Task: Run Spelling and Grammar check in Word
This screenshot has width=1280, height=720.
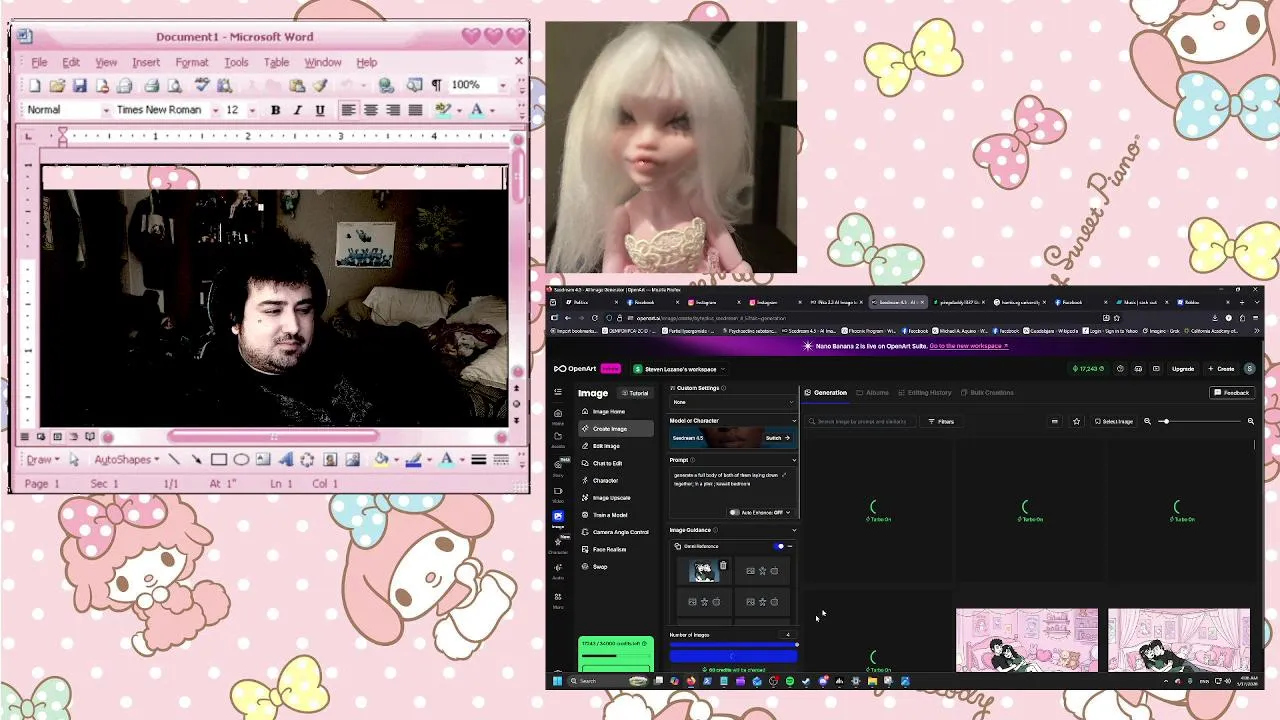Action: coord(201,86)
